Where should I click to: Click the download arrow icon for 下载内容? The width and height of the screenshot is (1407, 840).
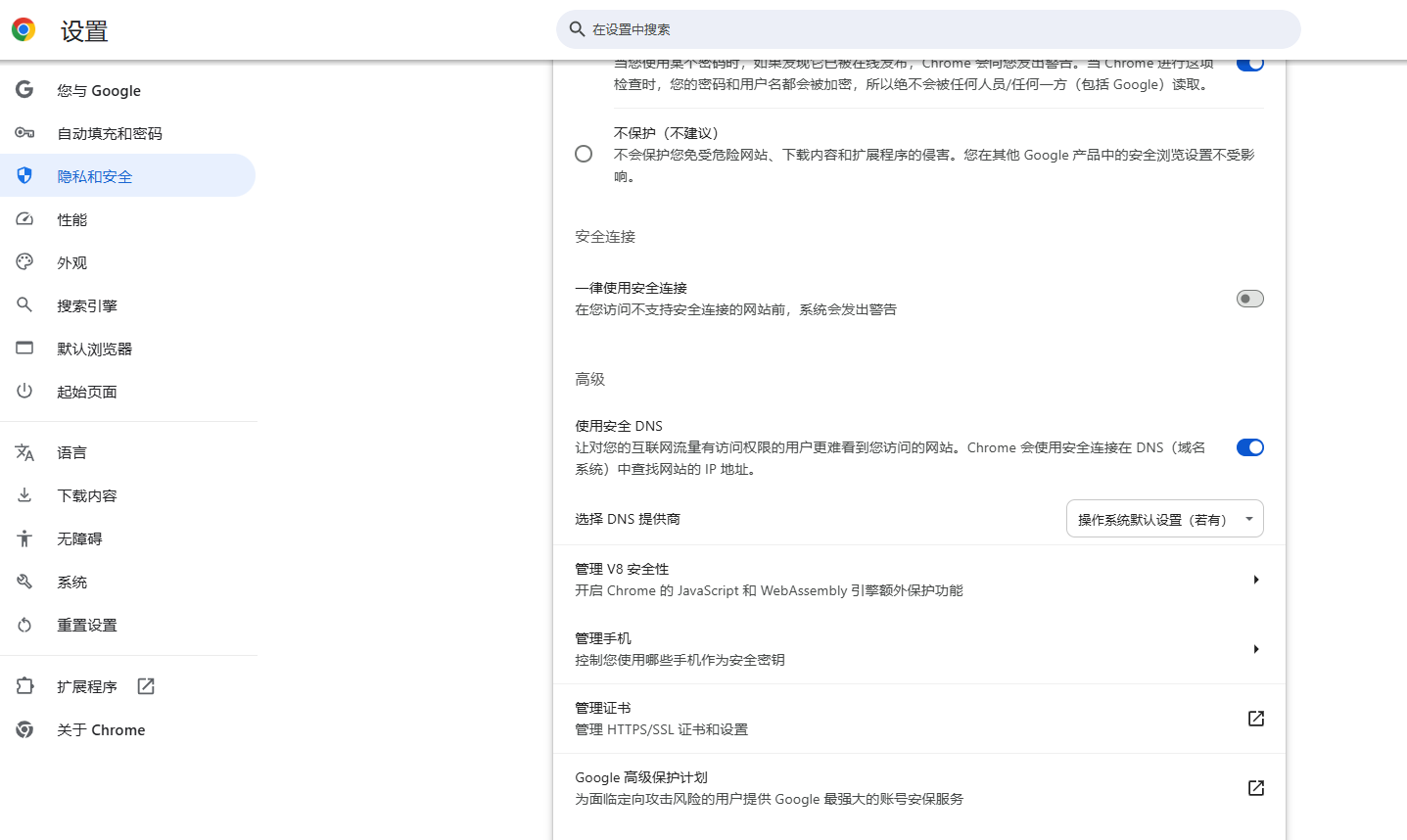(x=24, y=495)
